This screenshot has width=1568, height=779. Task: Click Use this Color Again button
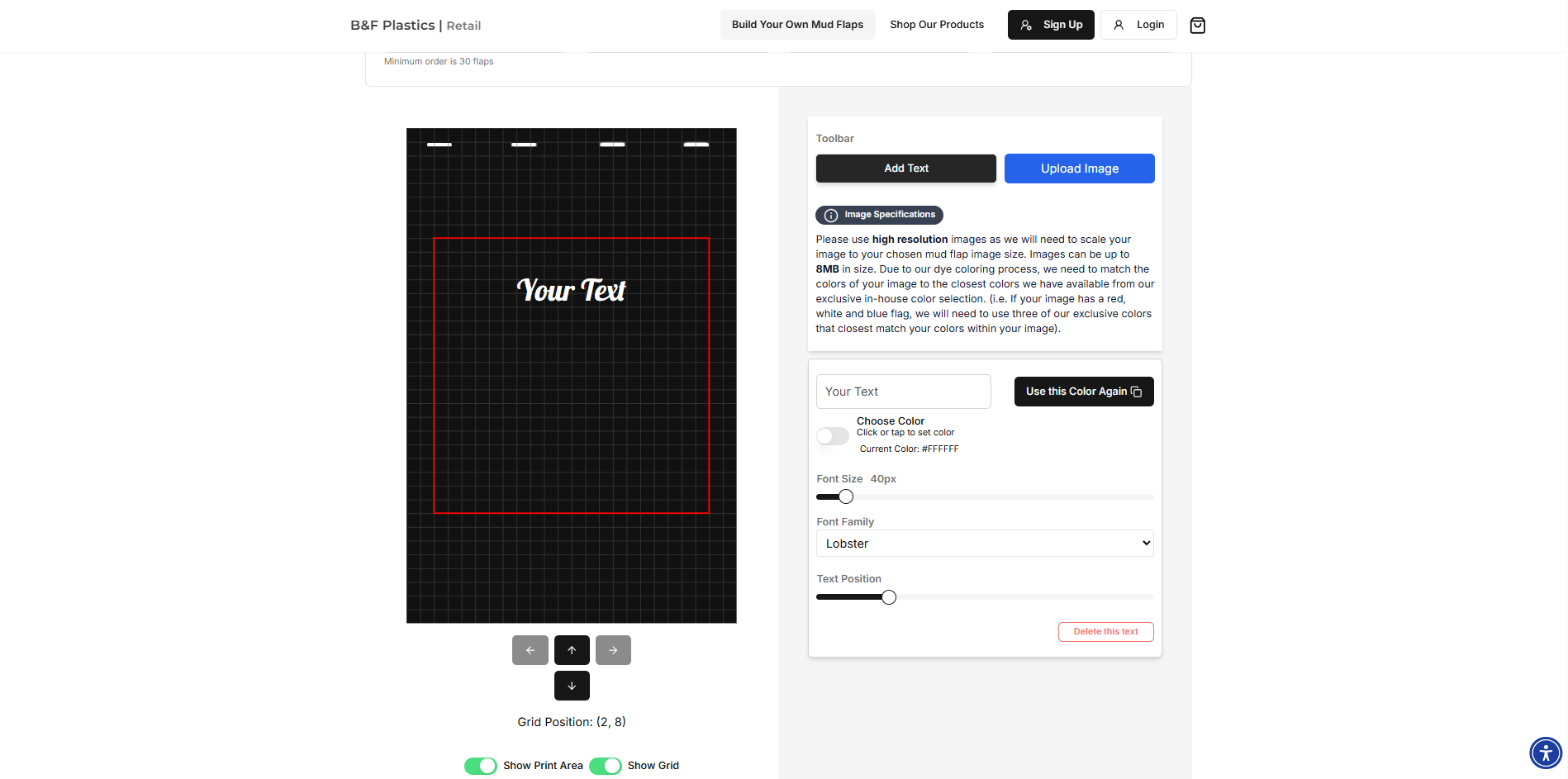tap(1084, 392)
